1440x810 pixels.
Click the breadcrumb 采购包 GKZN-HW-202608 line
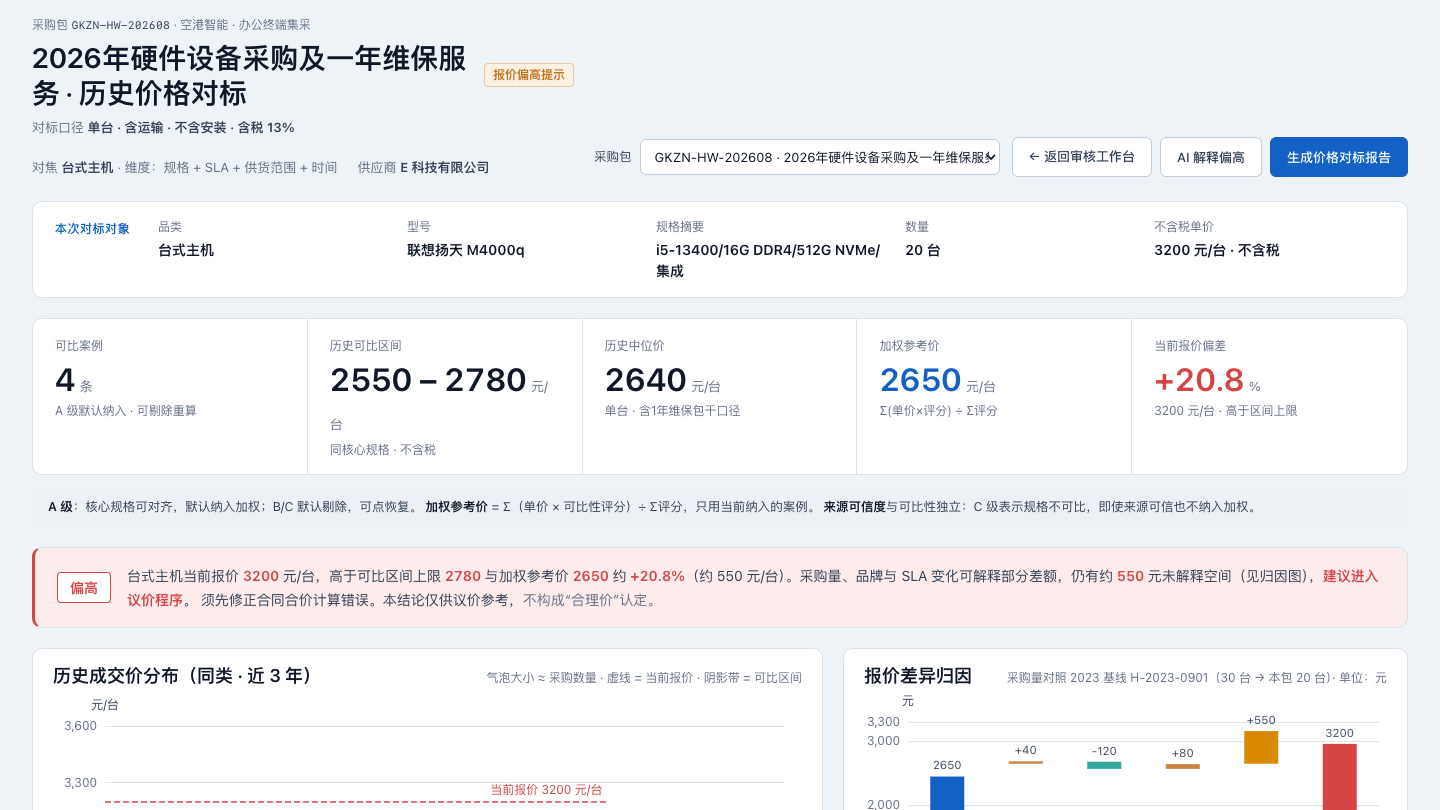(x=171, y=24)
